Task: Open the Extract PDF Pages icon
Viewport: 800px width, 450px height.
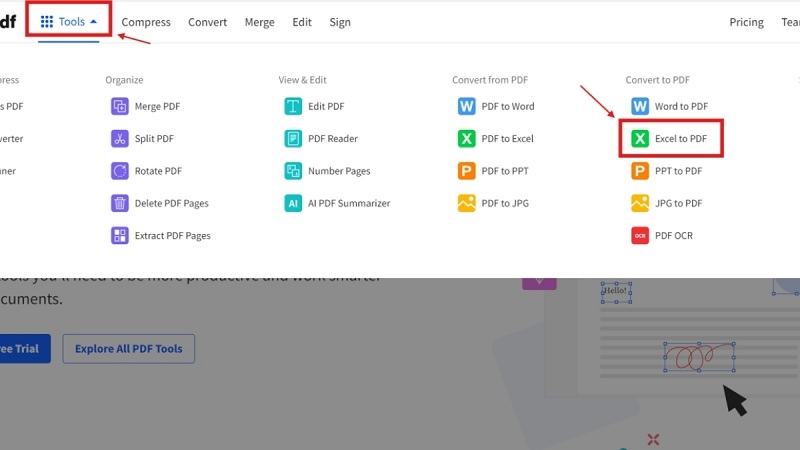Action: coord(119,235)
